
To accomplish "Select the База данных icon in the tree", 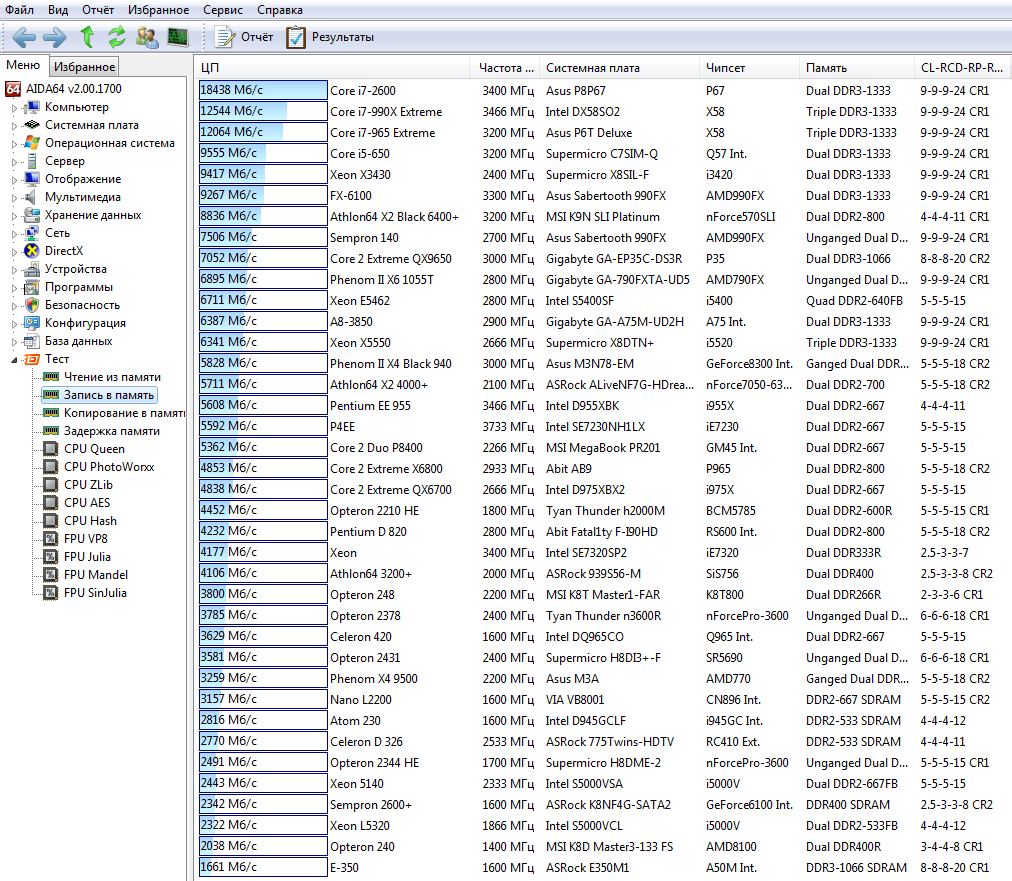I will (32, 341).
